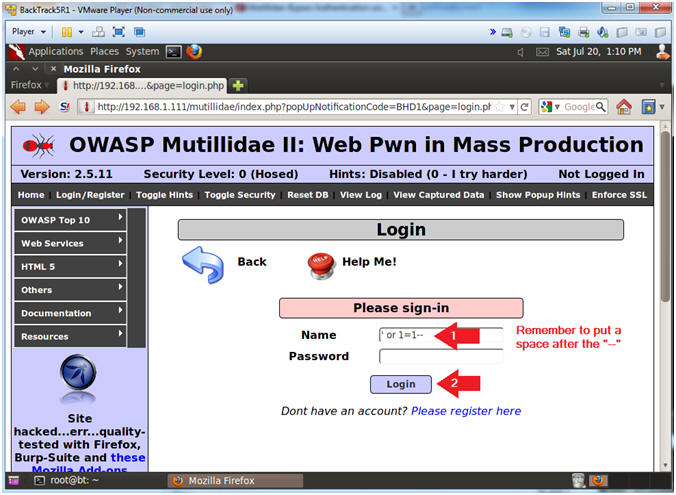Click the Mutillidae ant logo

[38, 146]
